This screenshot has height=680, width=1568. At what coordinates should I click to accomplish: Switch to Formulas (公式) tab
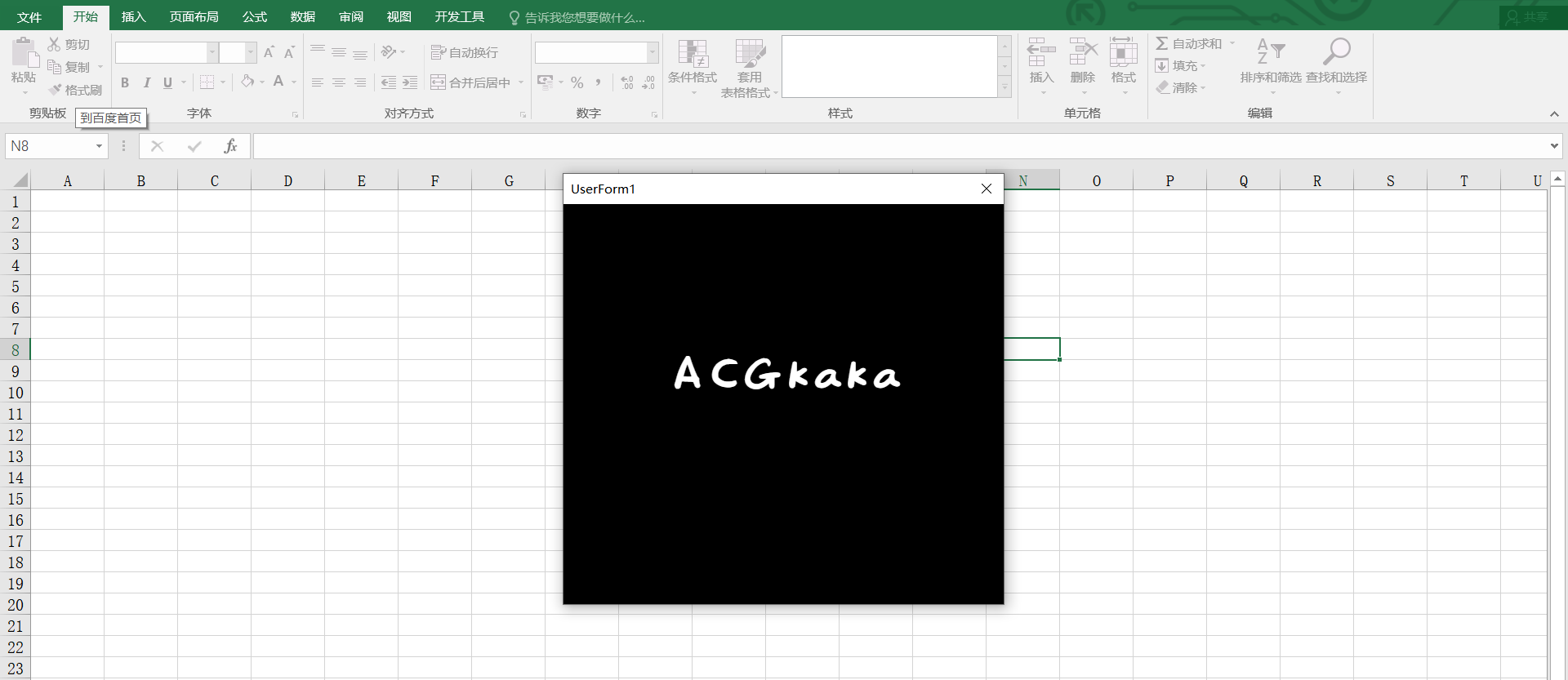pyautogui.click(x=255, y=17)
